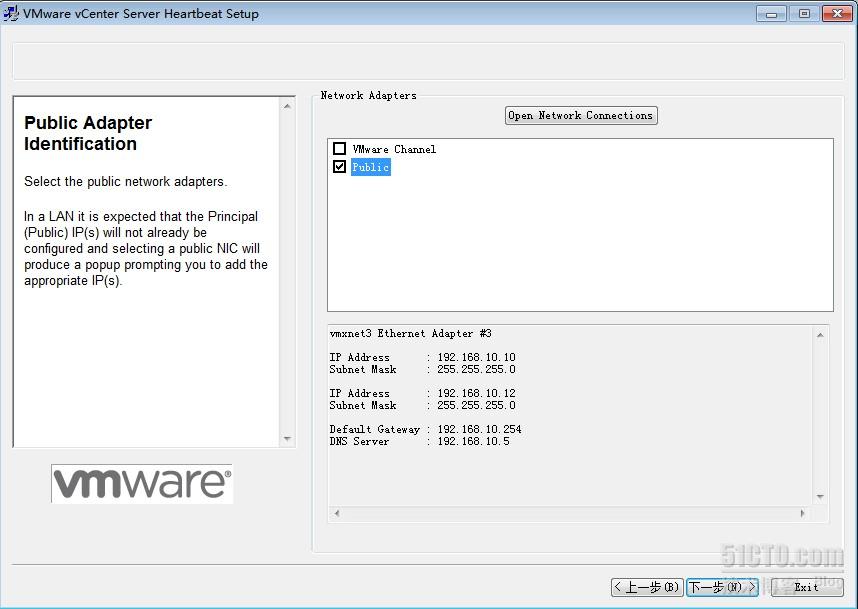
Task: Proceed with 下一步(N) button
Action: (x=722, y=587)
